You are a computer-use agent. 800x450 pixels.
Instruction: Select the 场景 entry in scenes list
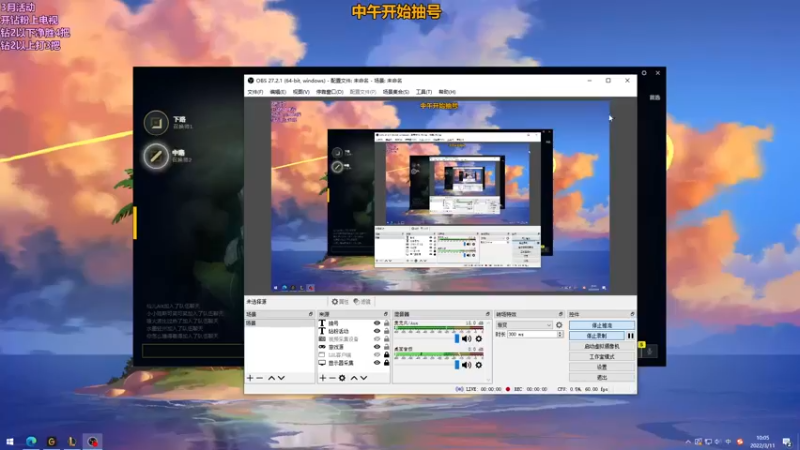(x=280, y=323)
